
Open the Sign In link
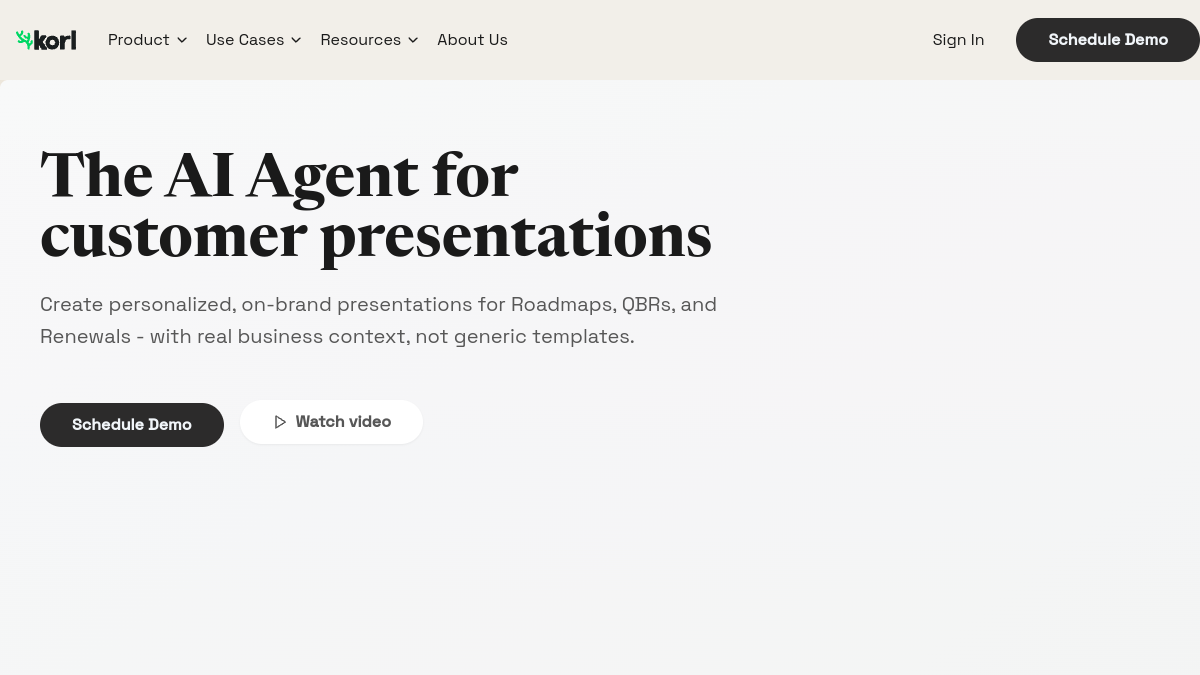pos(958,40)
